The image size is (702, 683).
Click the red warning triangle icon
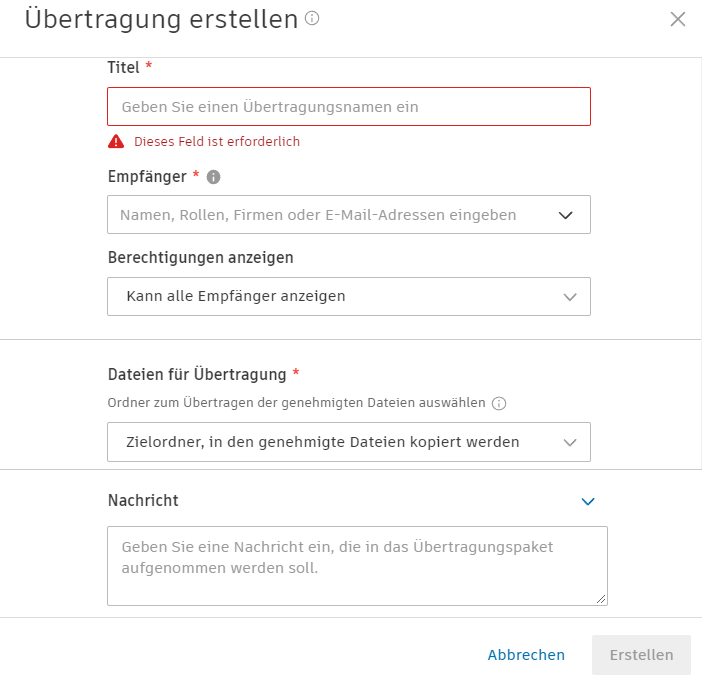116,142
